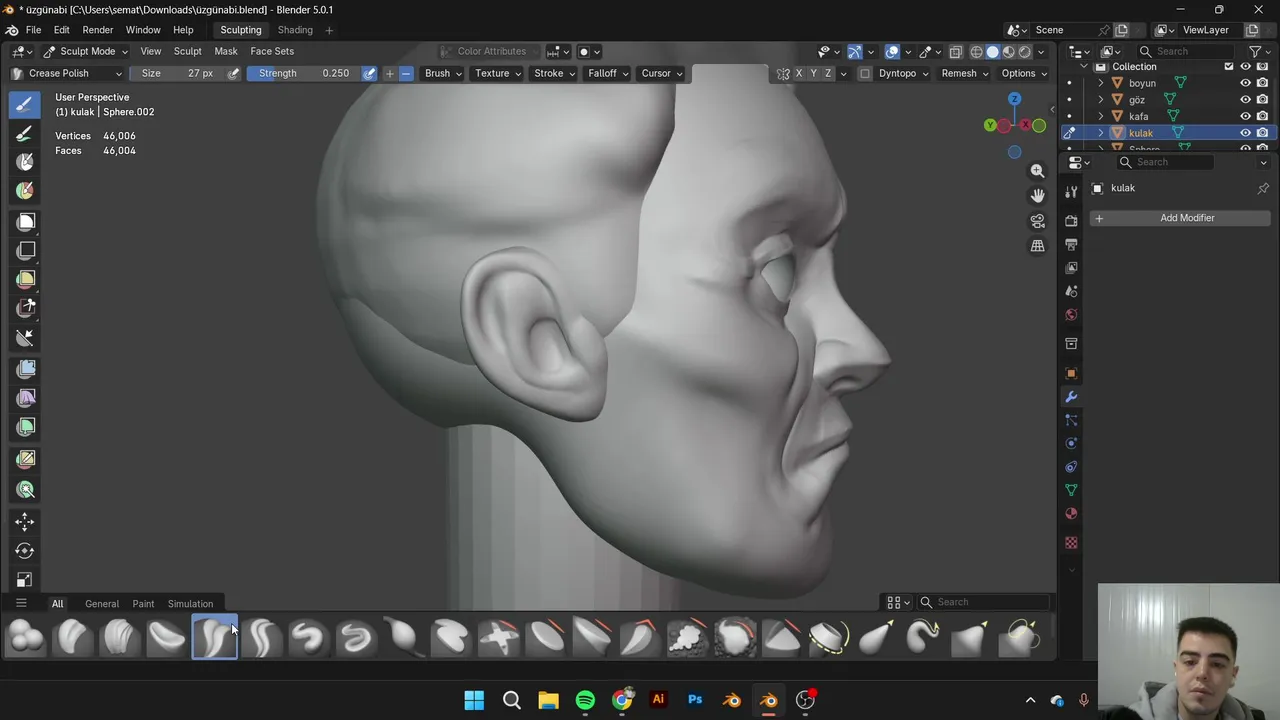This screenshot has width=1280, height=720.
Task: Toggle the camera view gizmo icon
Action: pyautogui.click(x=1038, y=221)
